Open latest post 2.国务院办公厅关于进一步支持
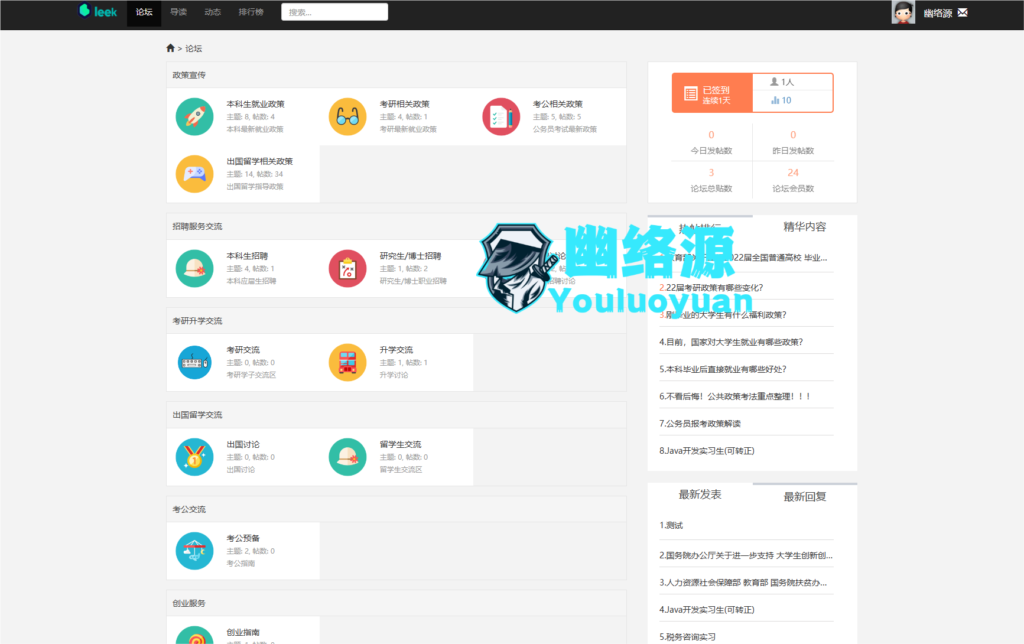 tap(746, 555)
